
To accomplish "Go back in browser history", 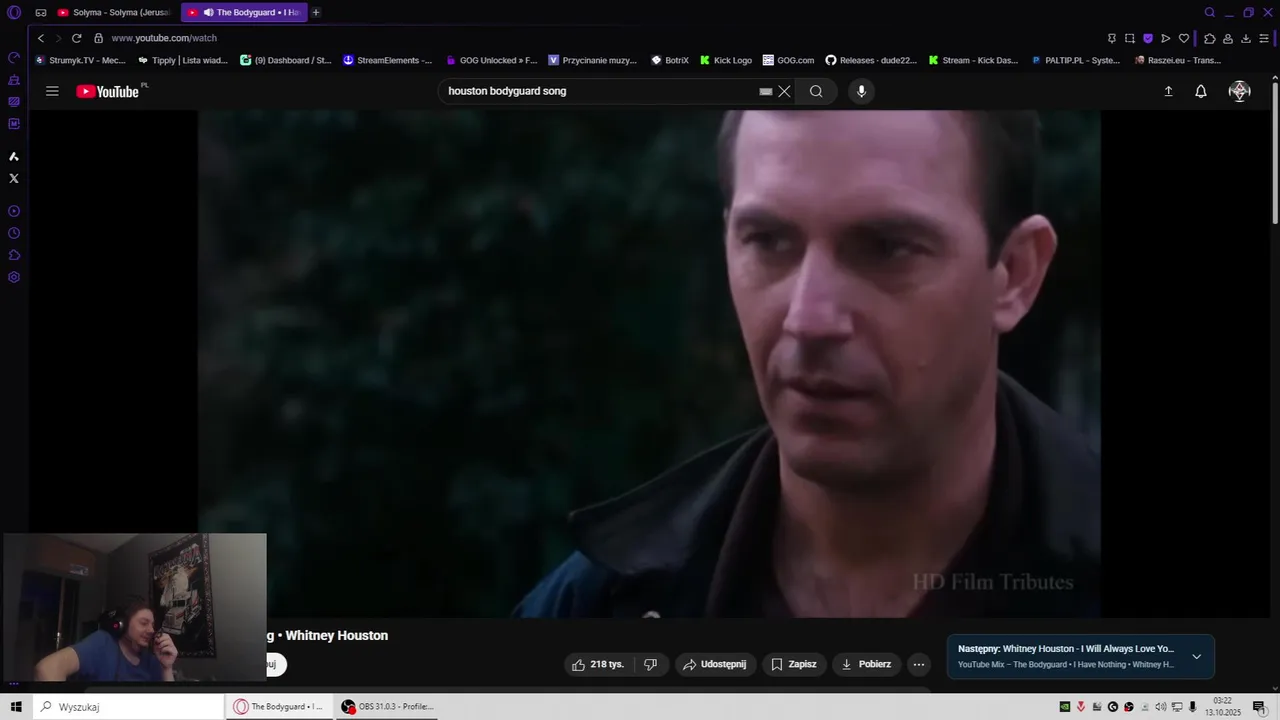I will 41,38.
